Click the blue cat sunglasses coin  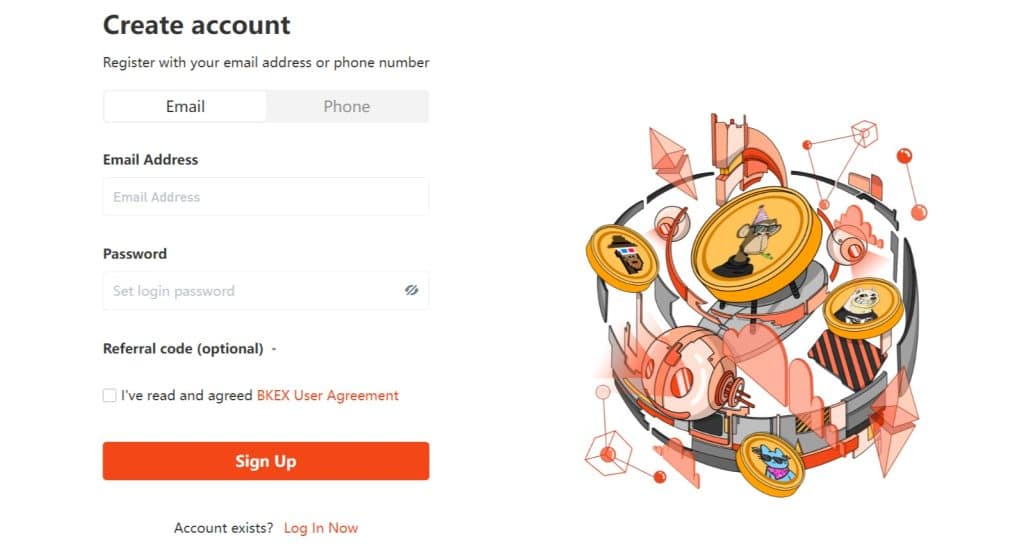point(771,463)
